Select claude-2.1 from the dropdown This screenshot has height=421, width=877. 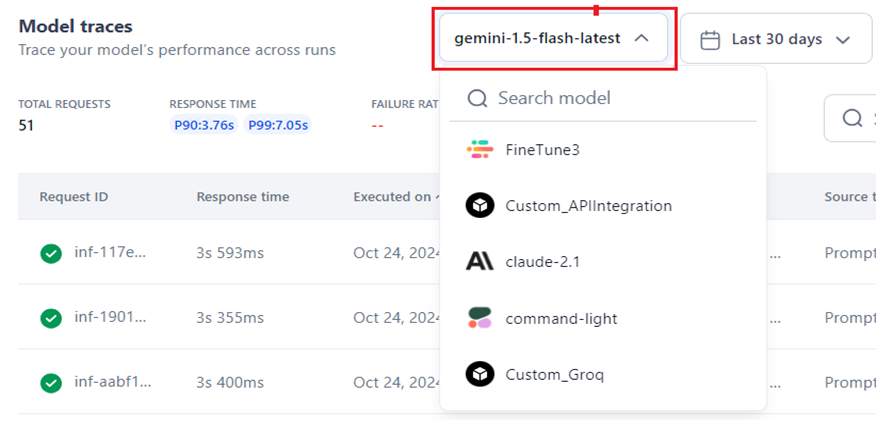point(603,262)
